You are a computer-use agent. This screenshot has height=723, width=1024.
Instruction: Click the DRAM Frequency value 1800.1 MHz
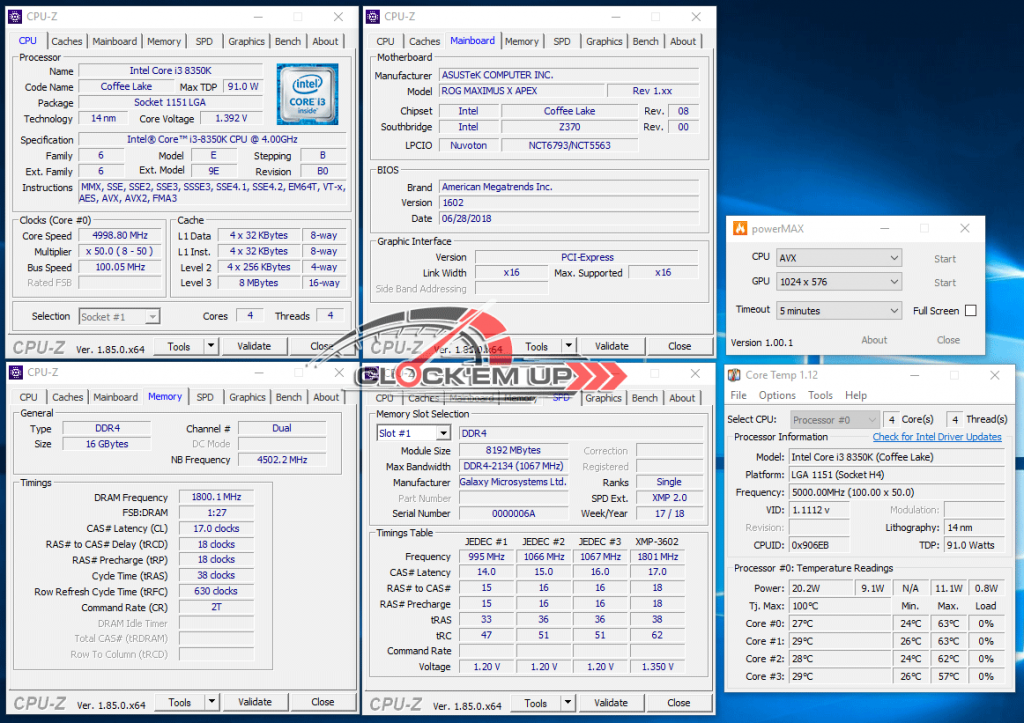pos(216,497)
